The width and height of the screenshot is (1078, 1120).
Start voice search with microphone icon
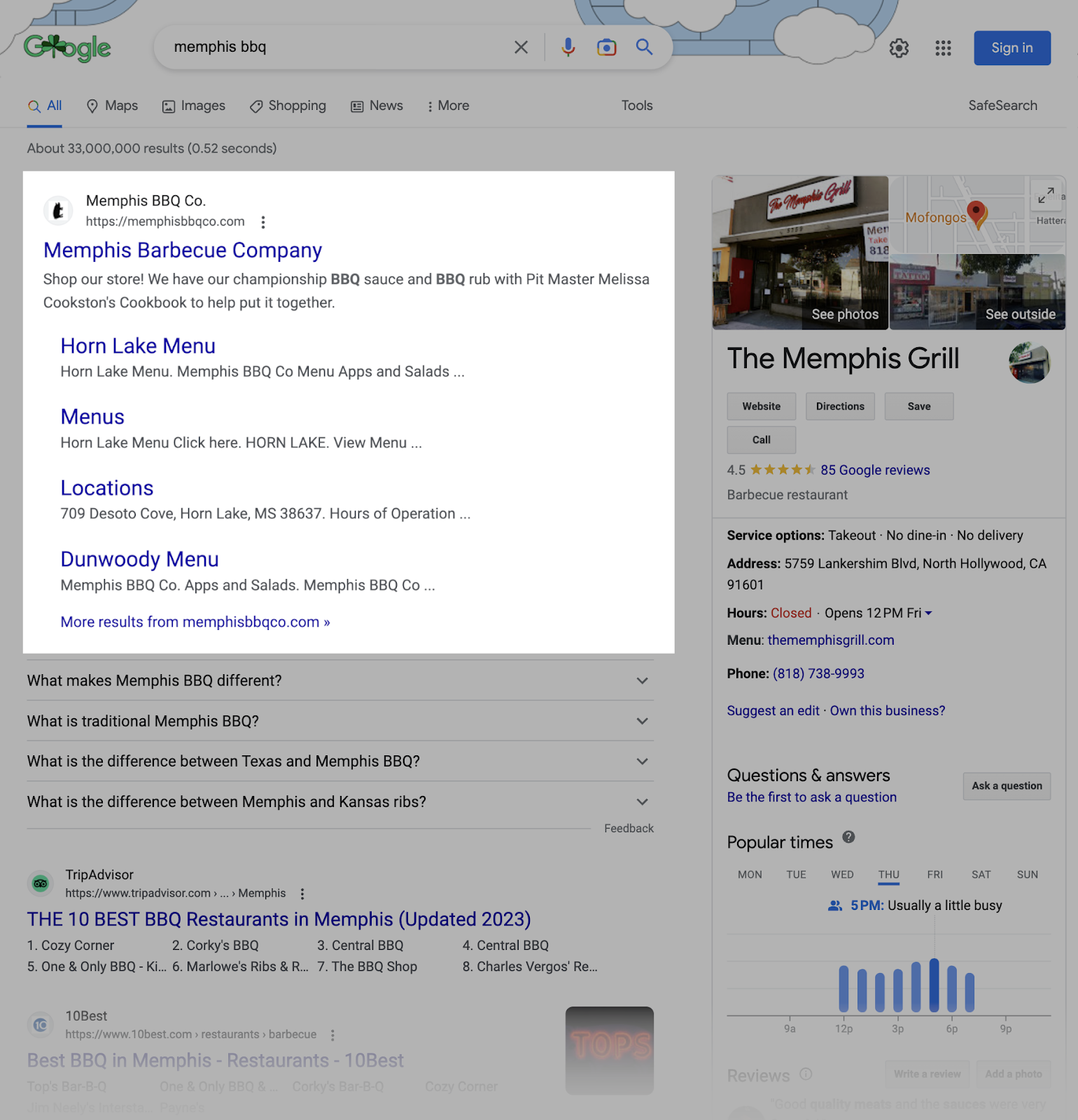click(x=568, y=47)
